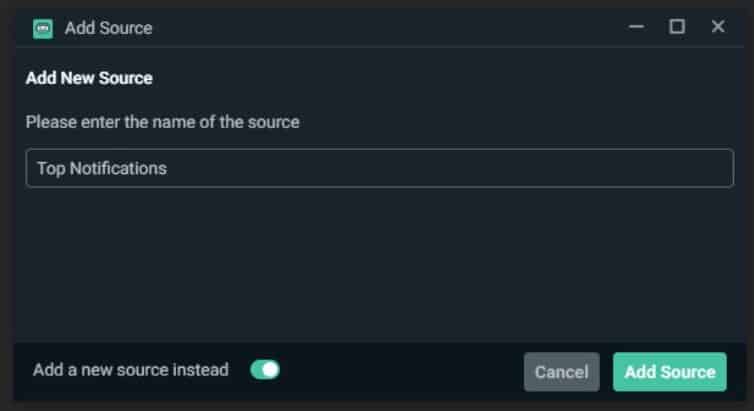Confirm with the green Add Source button

669,372
